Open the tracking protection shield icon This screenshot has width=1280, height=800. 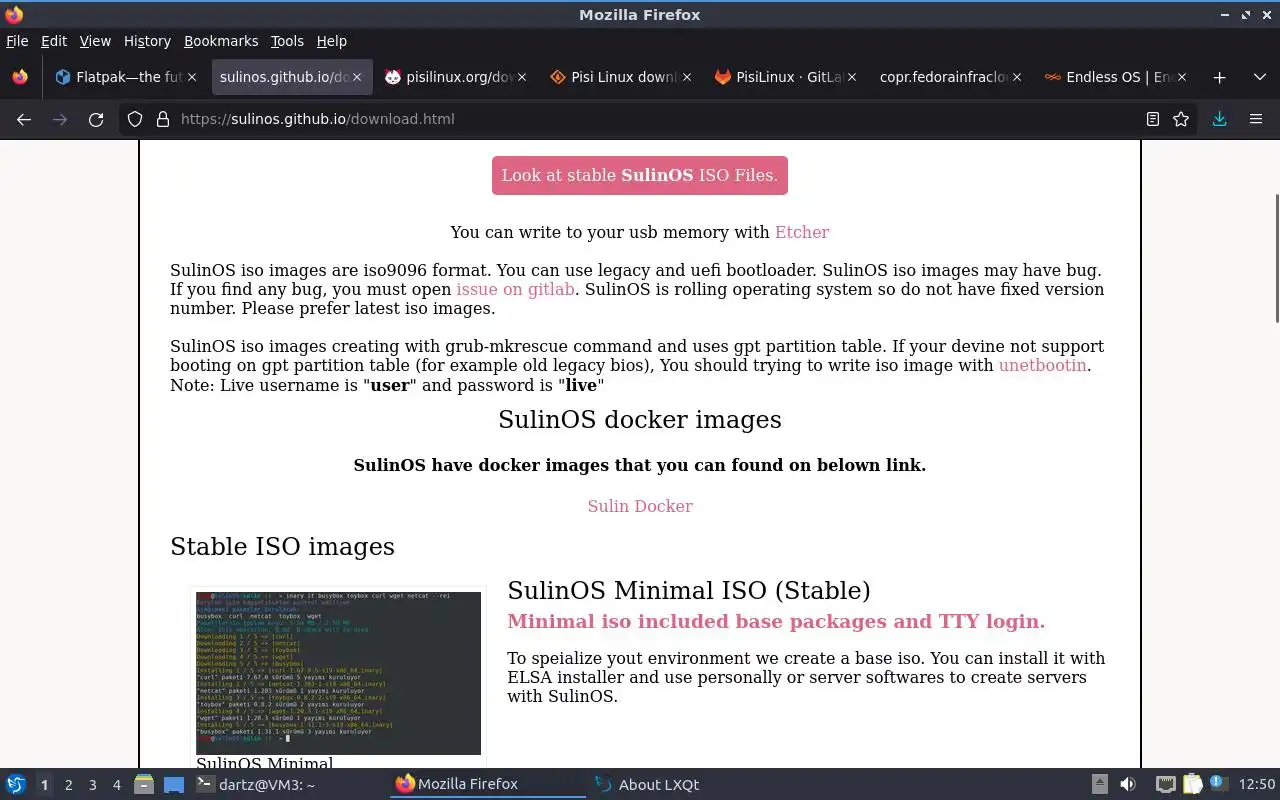(x=135, y=119)
